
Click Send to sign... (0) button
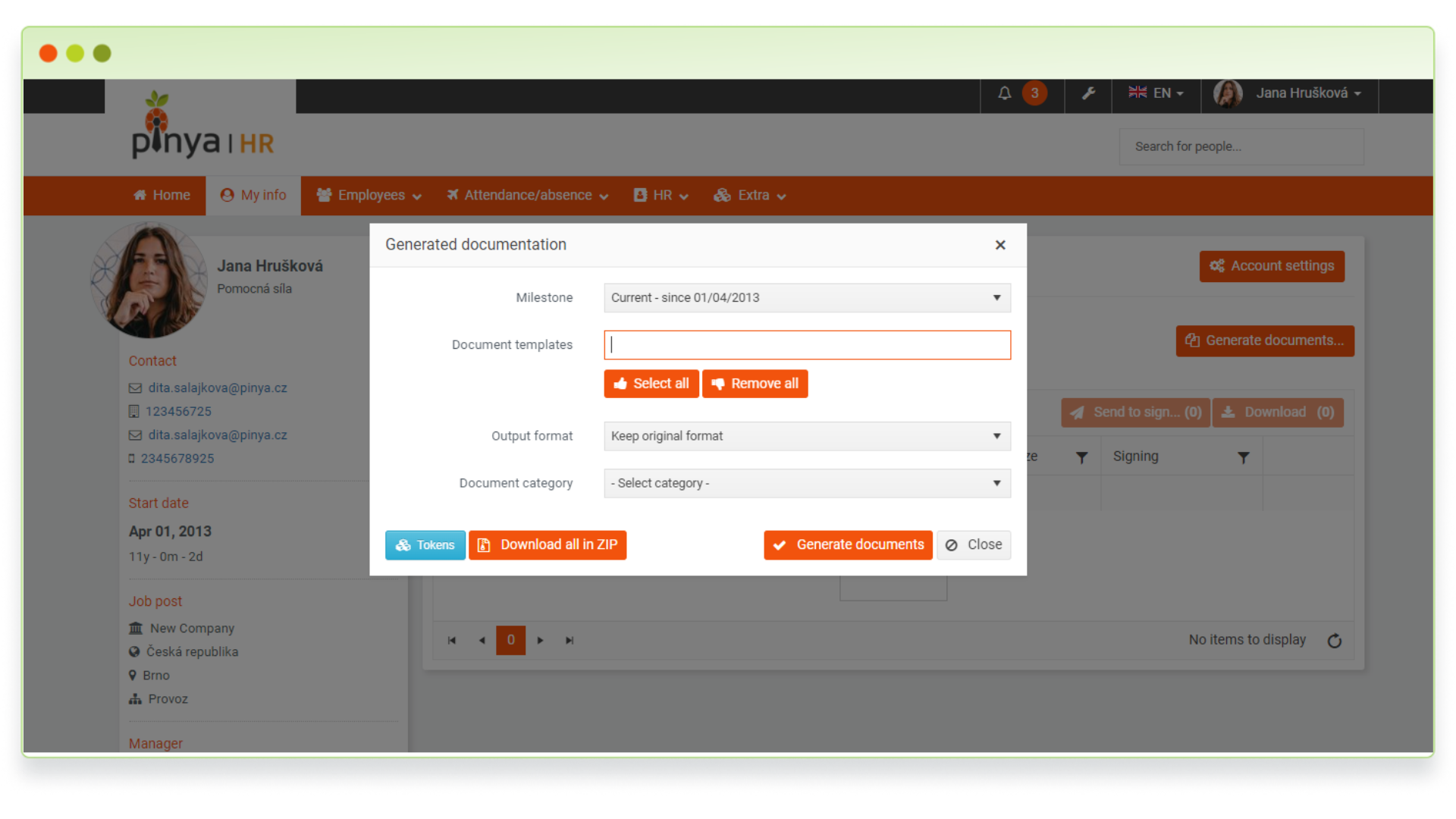pos(1135,413)
